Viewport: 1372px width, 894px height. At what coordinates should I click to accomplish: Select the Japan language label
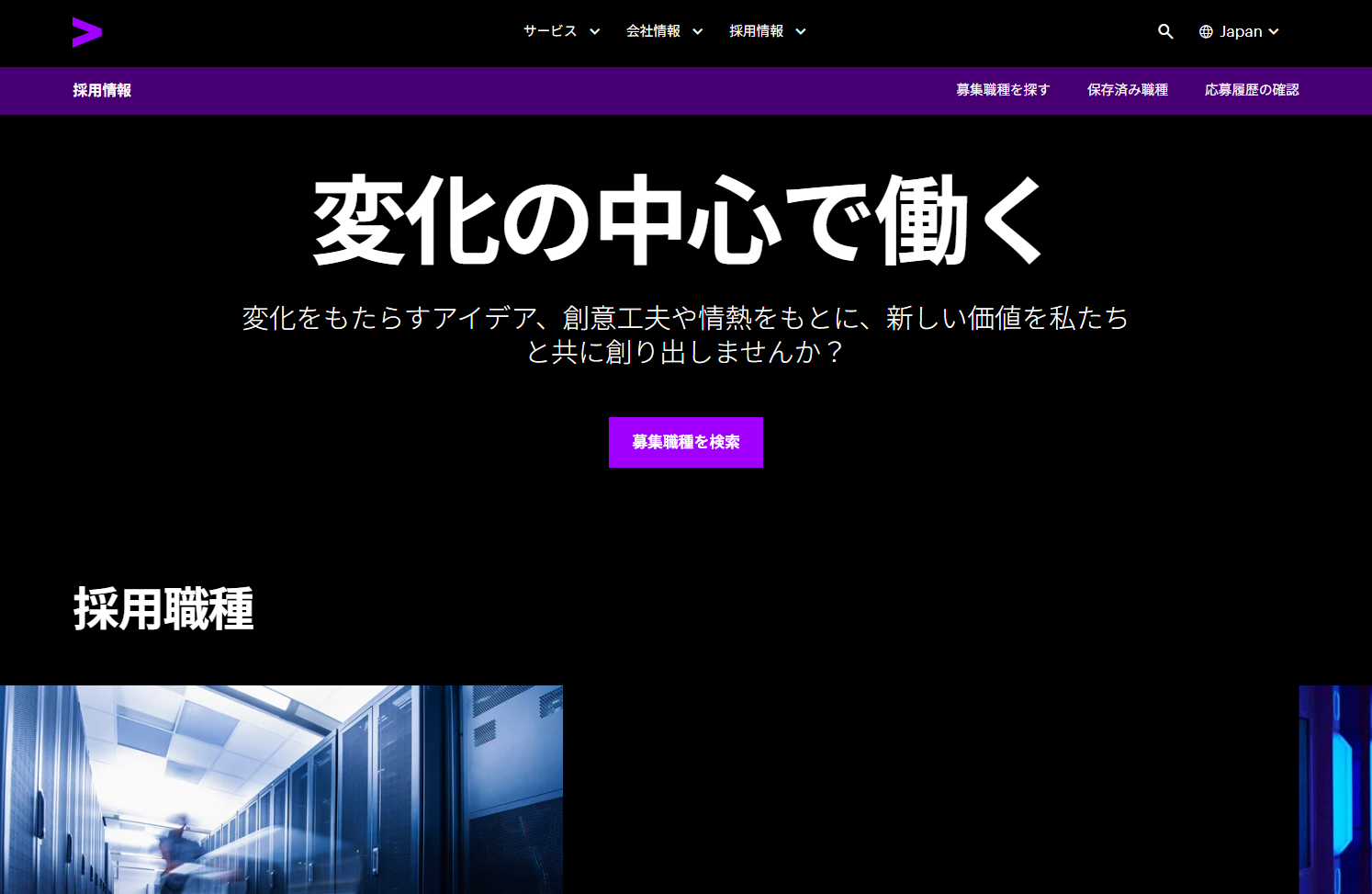[1241, 32]
